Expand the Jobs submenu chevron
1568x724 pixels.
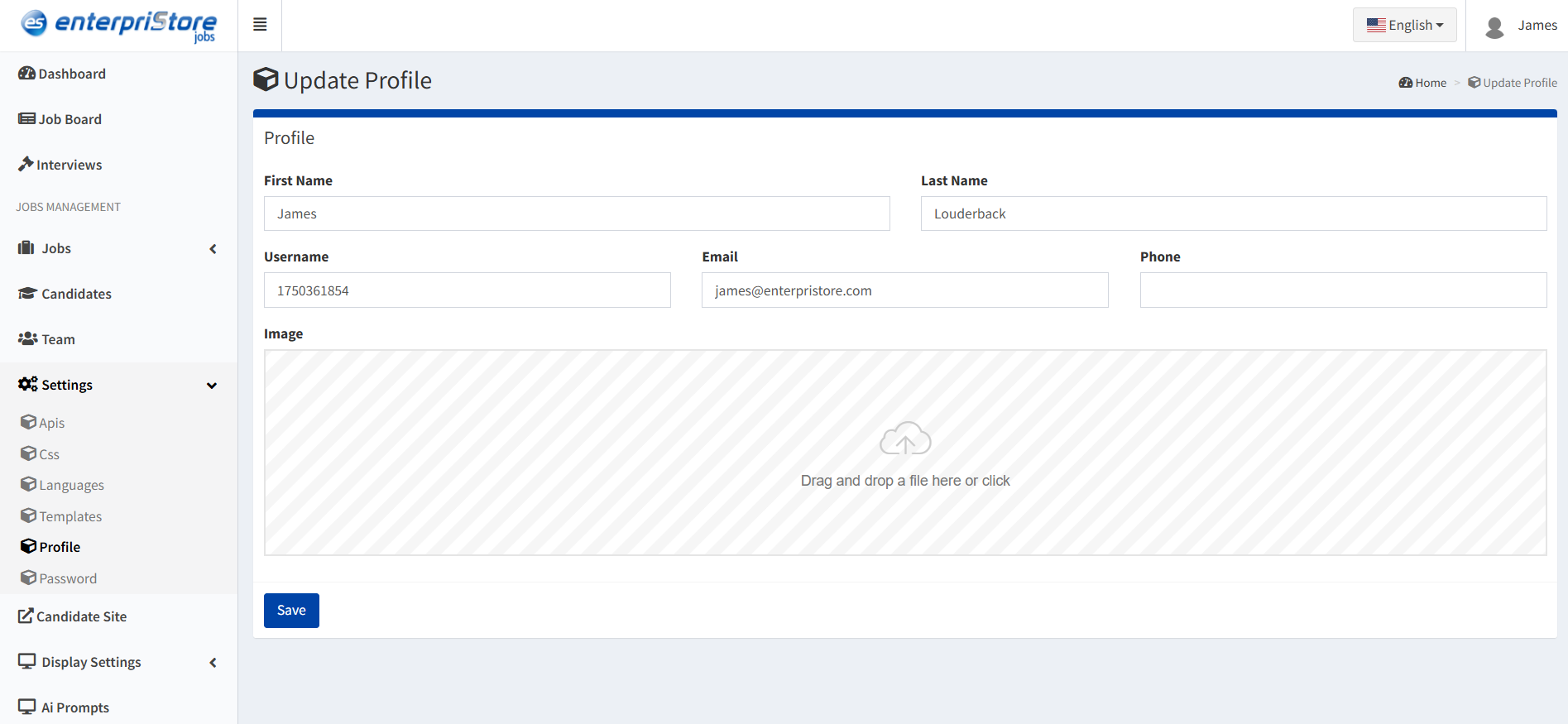[213, 249]
